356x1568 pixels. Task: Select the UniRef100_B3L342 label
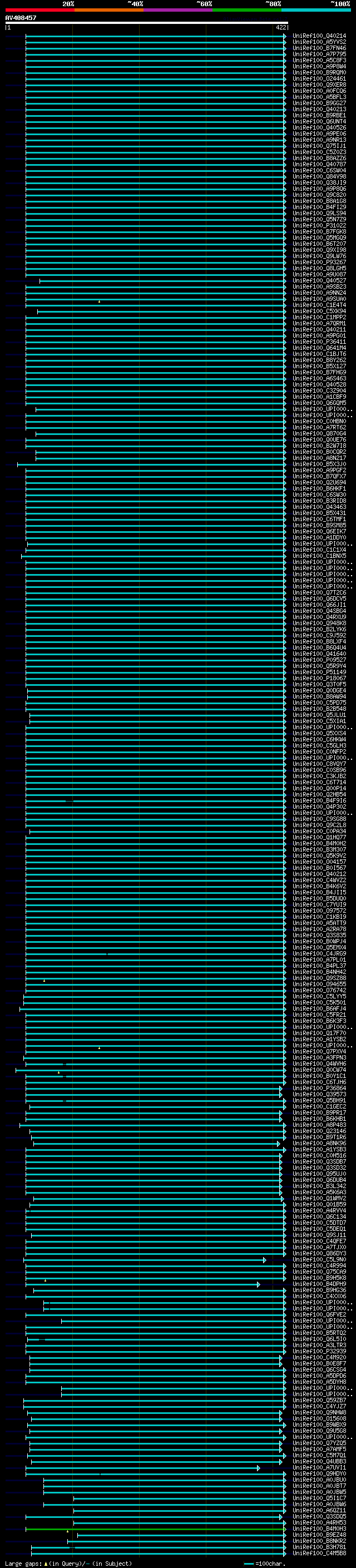[x=319, y=1186]
